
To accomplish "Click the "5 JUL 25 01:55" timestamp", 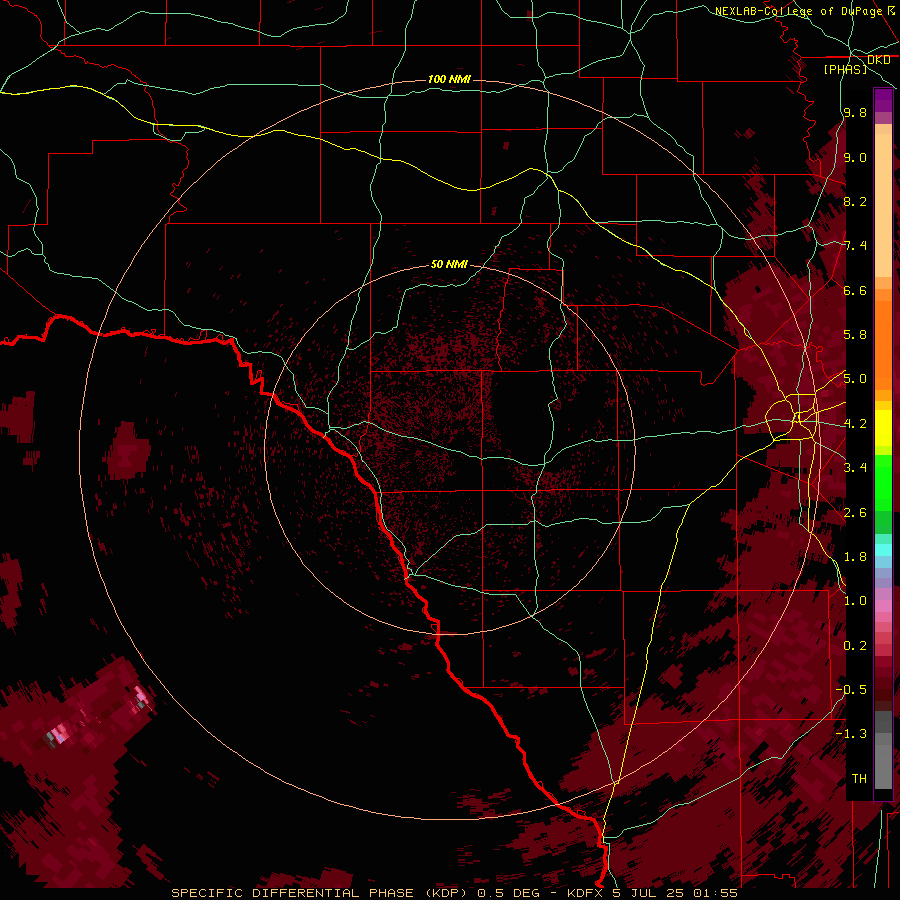I will click(674, 893).
